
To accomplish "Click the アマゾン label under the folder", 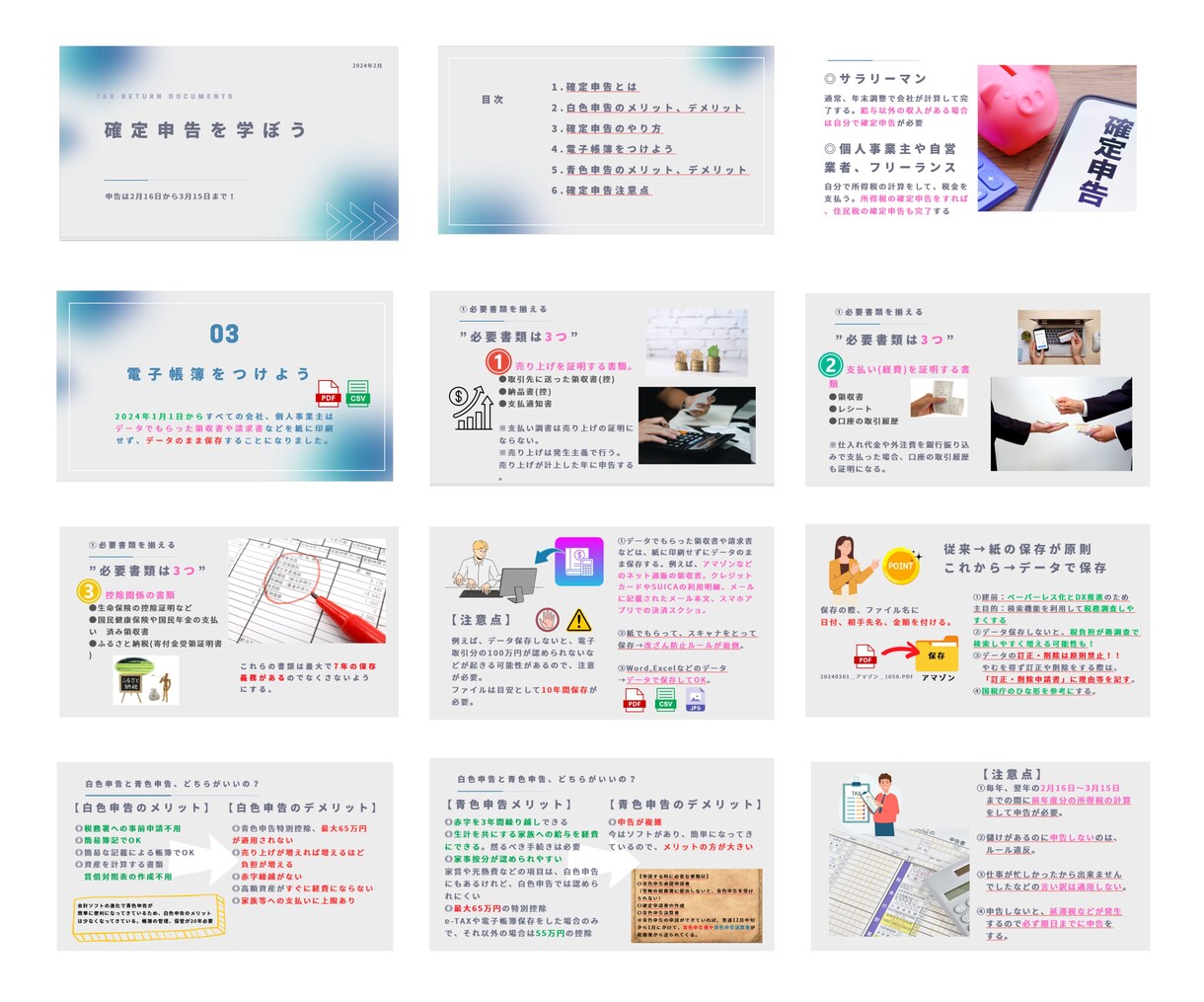I will [938, 678].
